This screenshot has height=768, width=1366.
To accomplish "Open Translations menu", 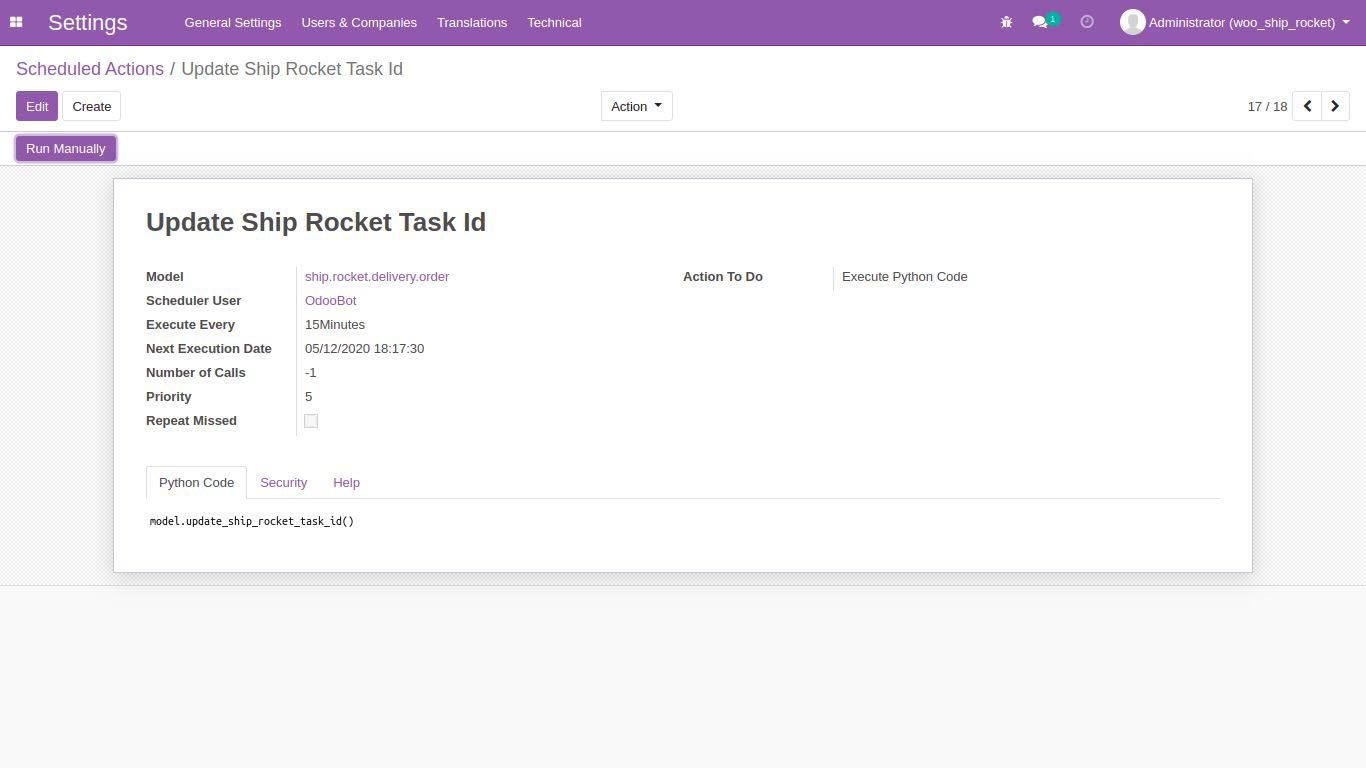I will point(472,22).
